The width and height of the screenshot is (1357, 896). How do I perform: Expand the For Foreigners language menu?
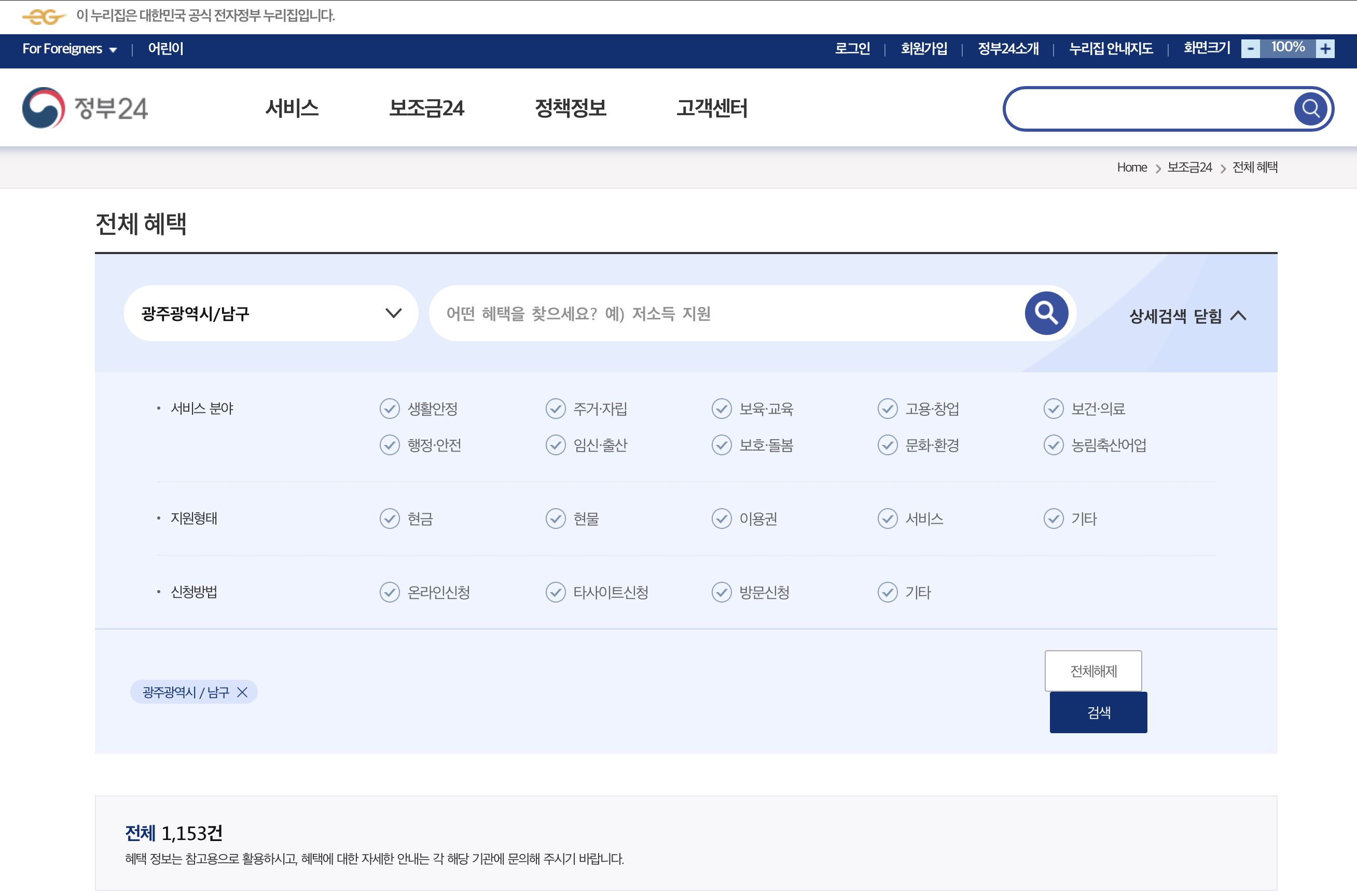pos(68,49)
